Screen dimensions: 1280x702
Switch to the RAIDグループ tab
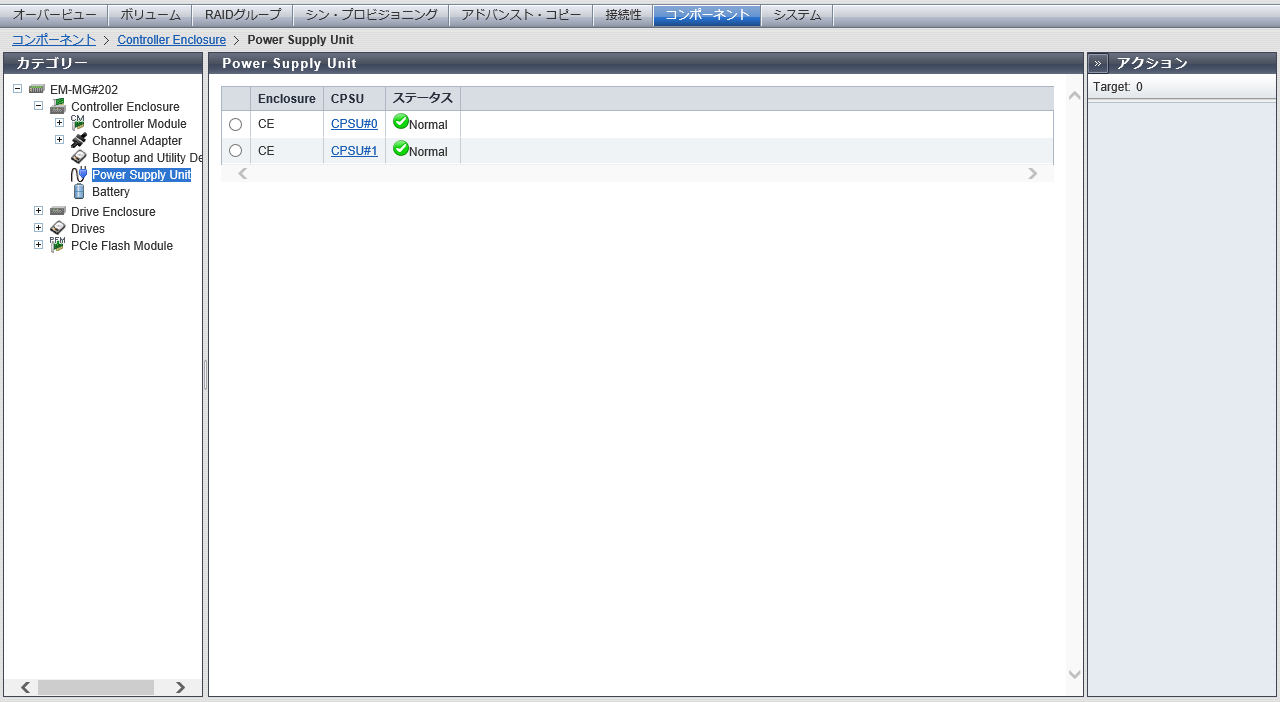click(x=243, y=15)
